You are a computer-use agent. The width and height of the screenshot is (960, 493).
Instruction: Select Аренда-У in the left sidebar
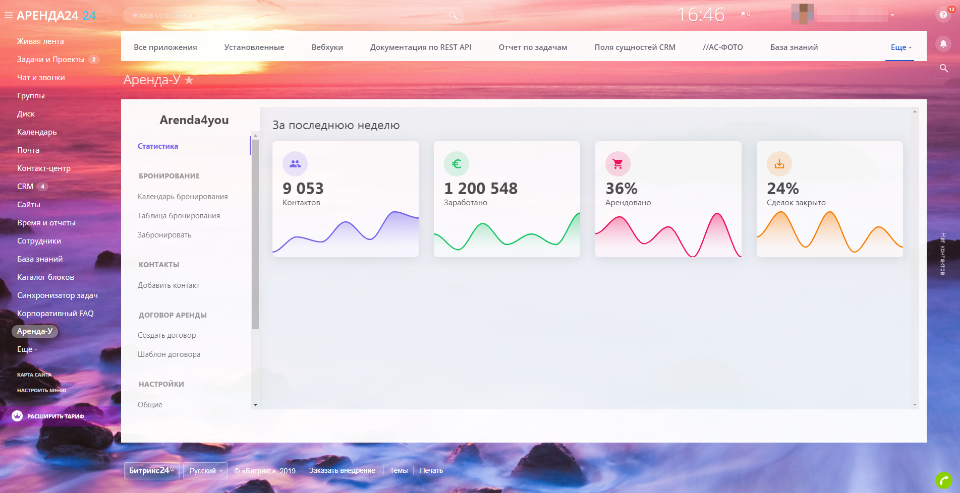[35, 331]
